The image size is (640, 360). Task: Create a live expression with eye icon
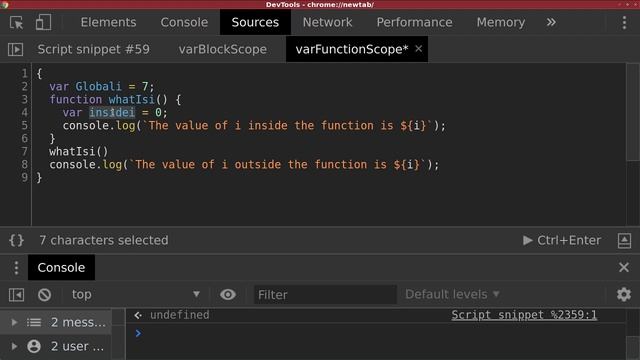click(x=228, y=294)
